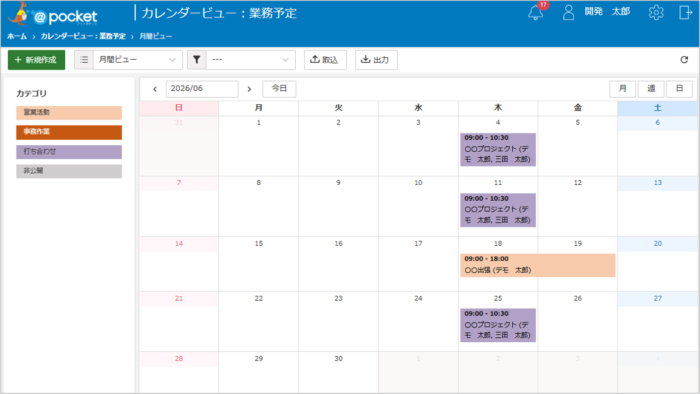Open the June 25 ○○プロジェクト event

498,325
